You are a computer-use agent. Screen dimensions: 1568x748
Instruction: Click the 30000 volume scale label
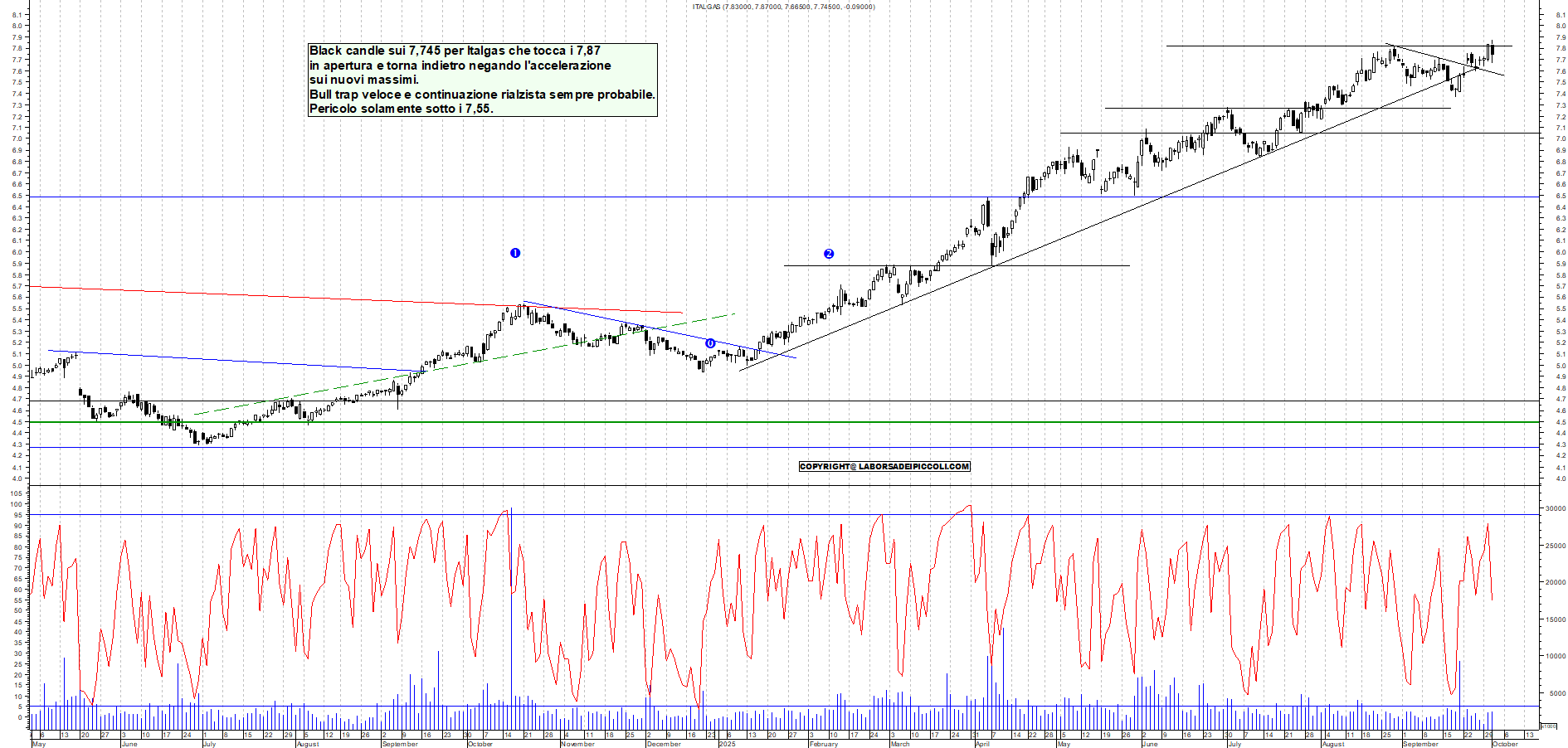[x=1555, y=508]
